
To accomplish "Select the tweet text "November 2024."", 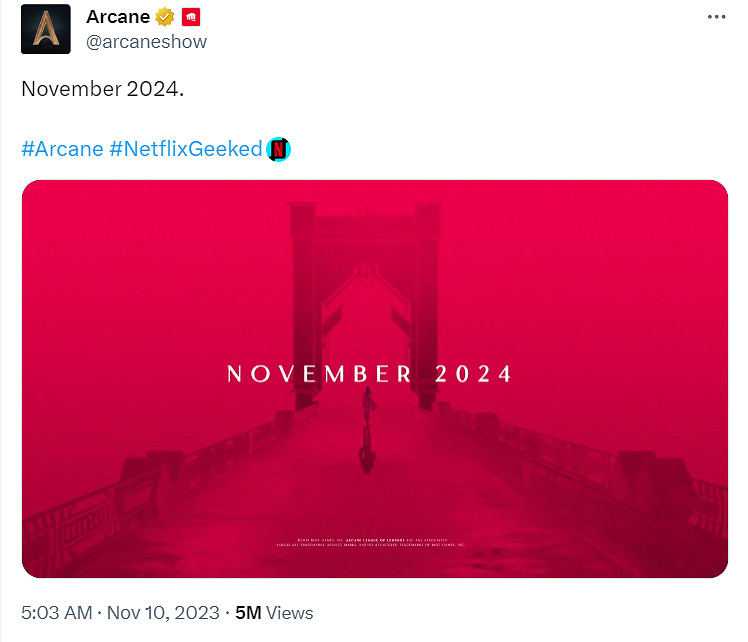I will 103,88.
